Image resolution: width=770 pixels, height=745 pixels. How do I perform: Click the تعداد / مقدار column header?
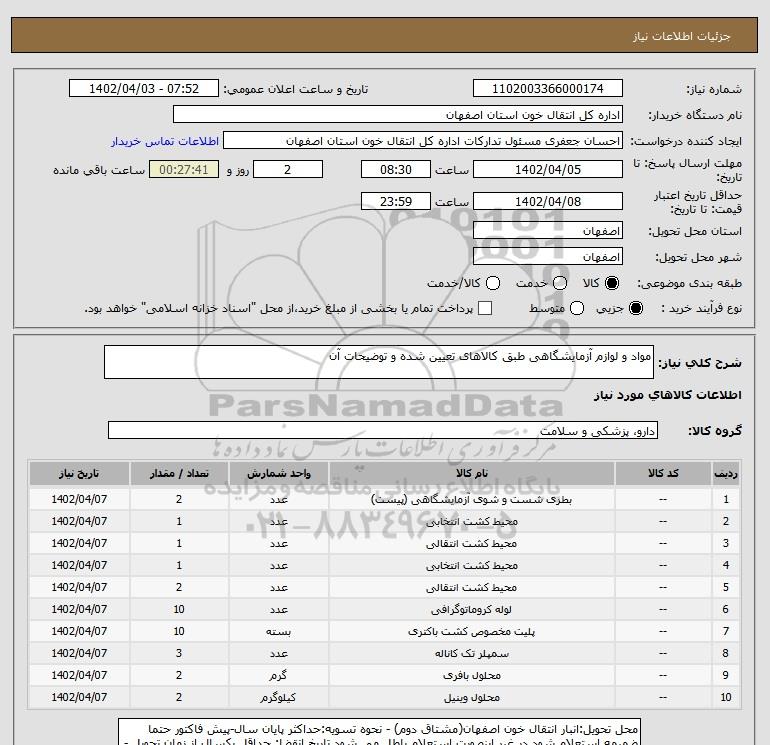coord(179,473)
